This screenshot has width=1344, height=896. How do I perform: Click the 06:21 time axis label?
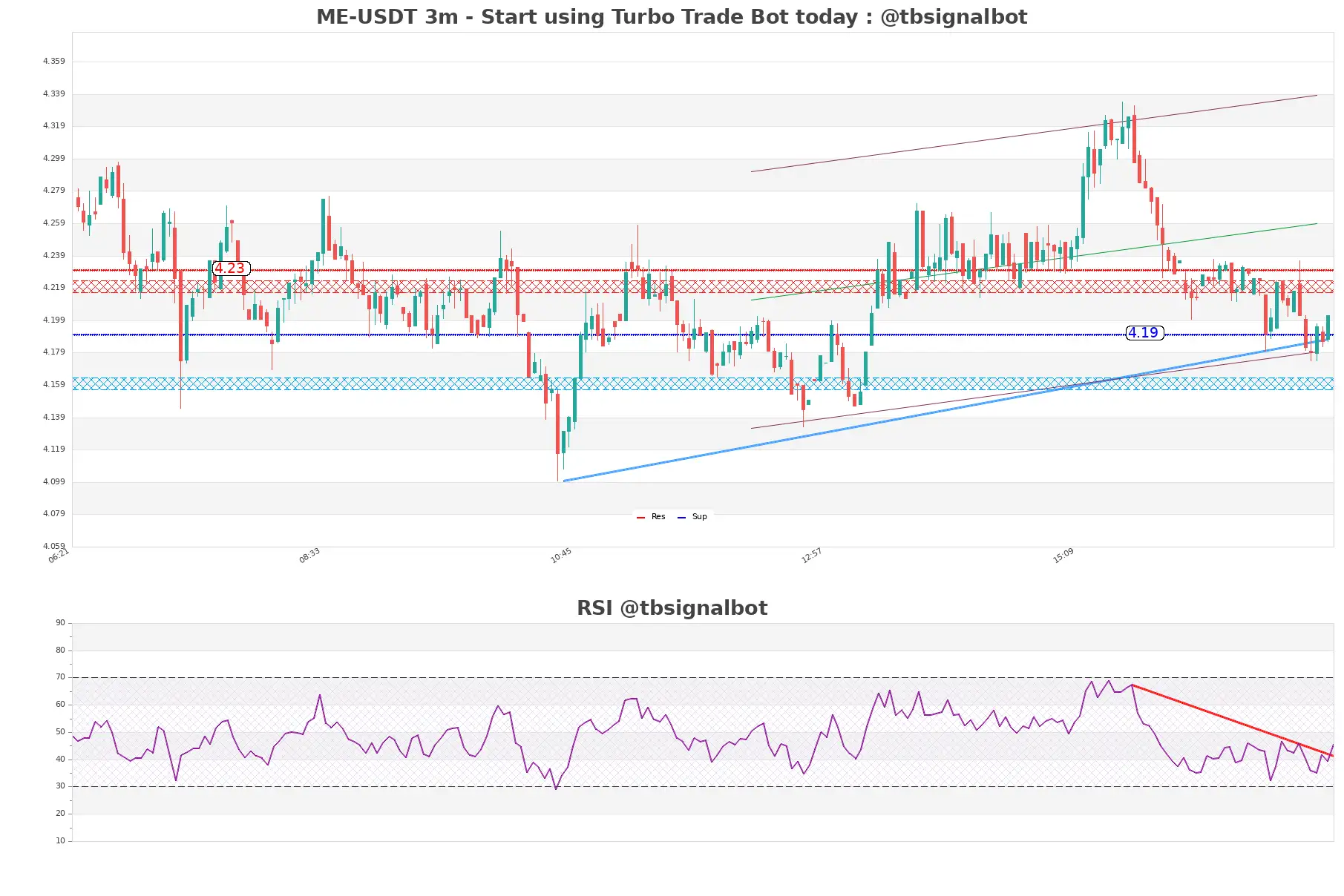pyautogui.click(x=59, y=556)
